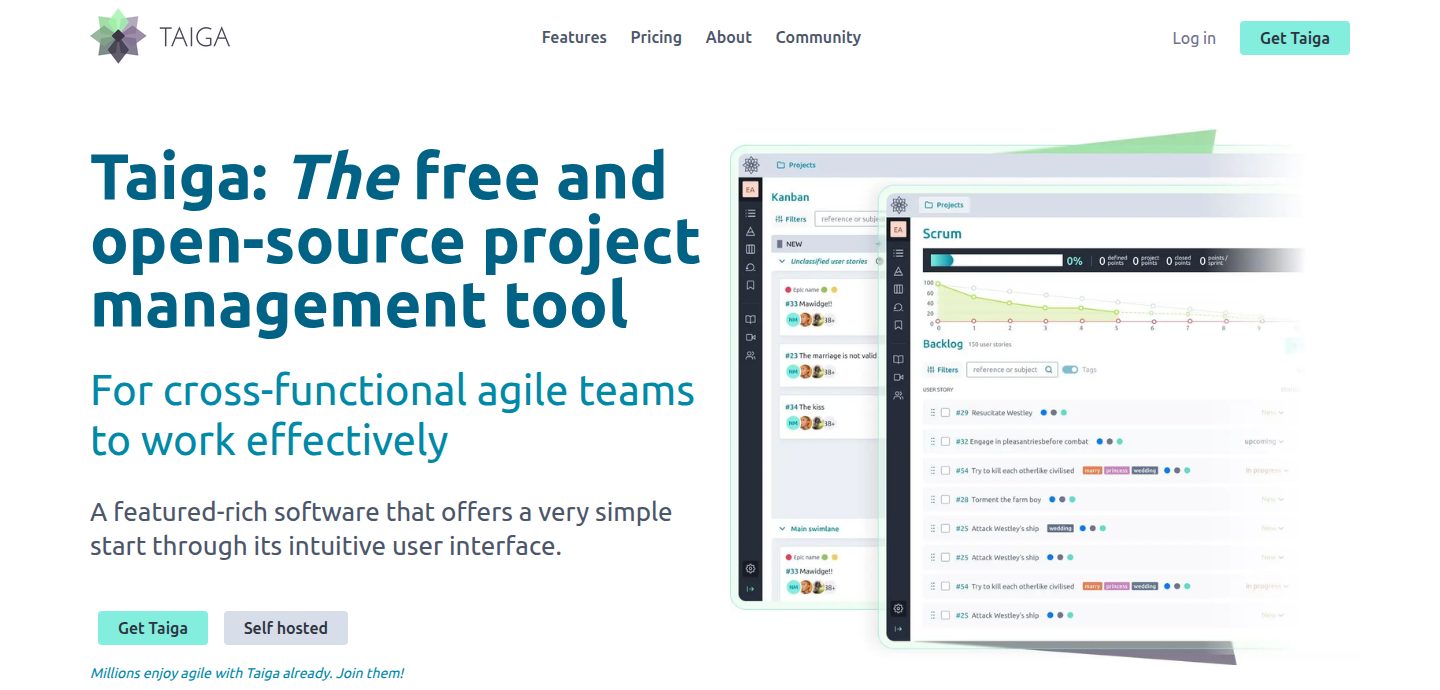
Task: Click '150 user stories' text beside Backlog
Action: [989, 344]
